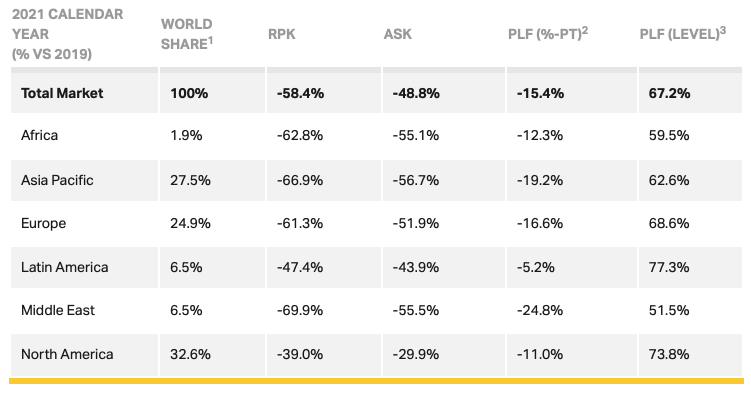Screen dimensions: 751x396
Task: Select North America ASK value -29.9%
Action: pyautogui.click(x=416, y=354)
